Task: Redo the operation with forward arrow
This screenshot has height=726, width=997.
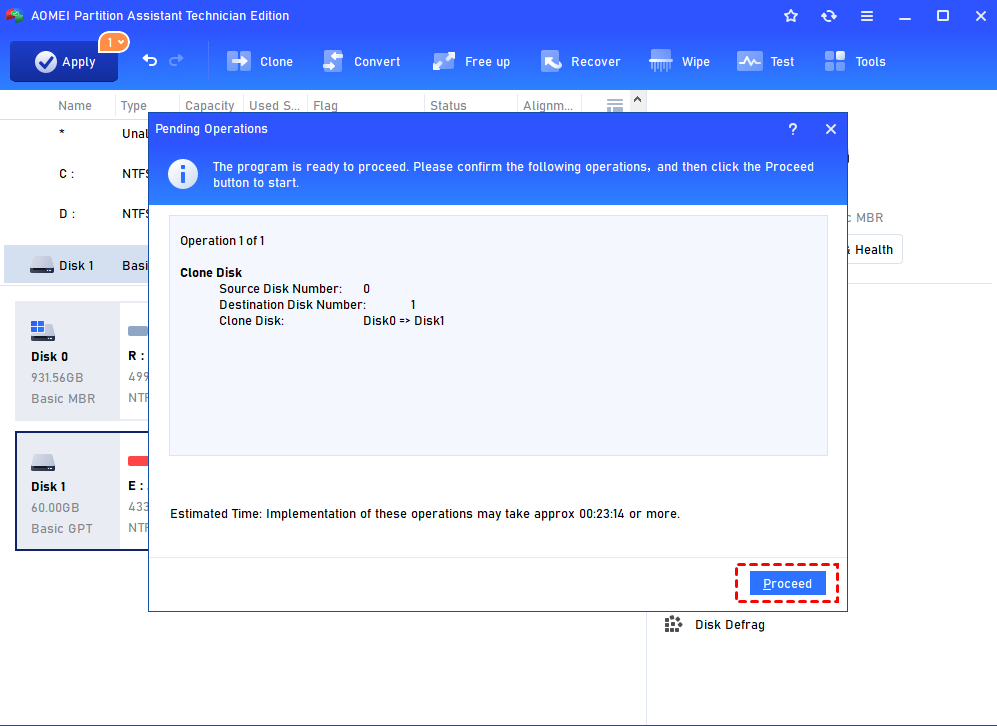Action: pyautogui.click(x=176, y=60)
